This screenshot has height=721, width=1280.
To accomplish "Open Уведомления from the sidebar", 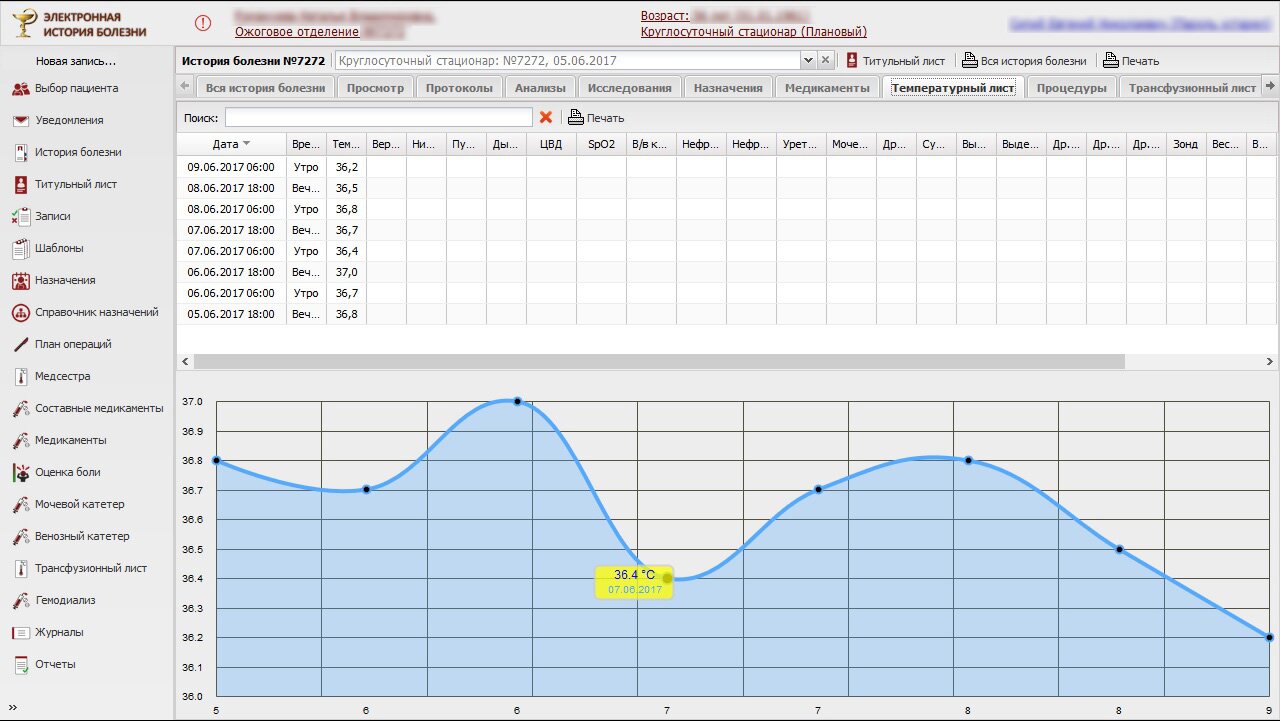I will pyautogui.click(x=20, y=121).
